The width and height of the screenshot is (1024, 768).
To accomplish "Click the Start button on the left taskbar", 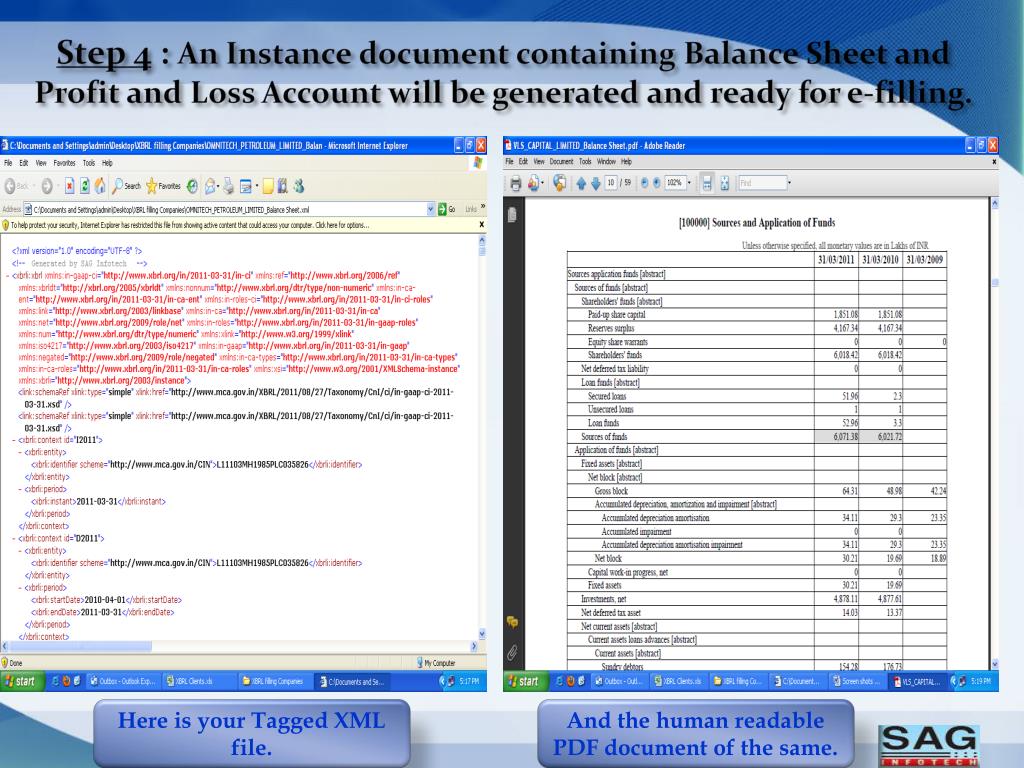I will click(x=20, y=681).
